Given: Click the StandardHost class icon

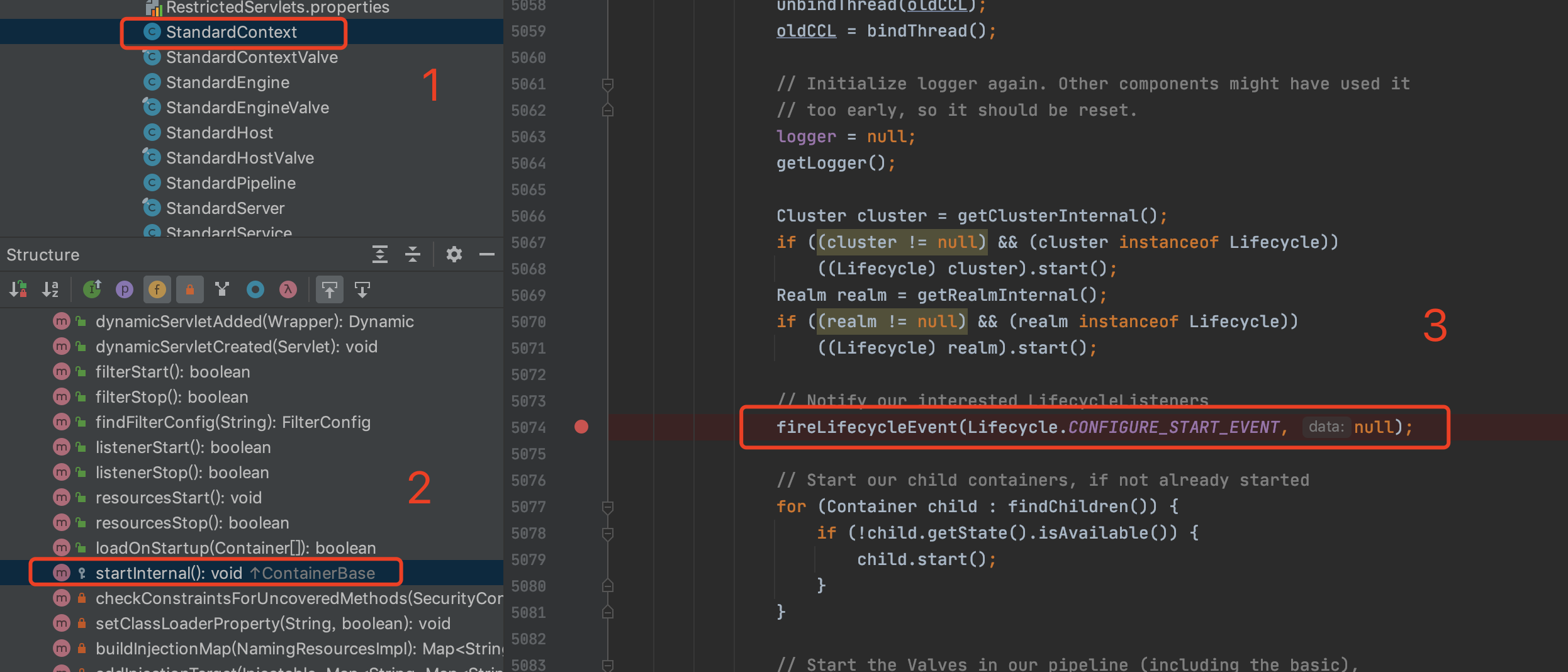Looking at the screenshot, I should 152,132.
